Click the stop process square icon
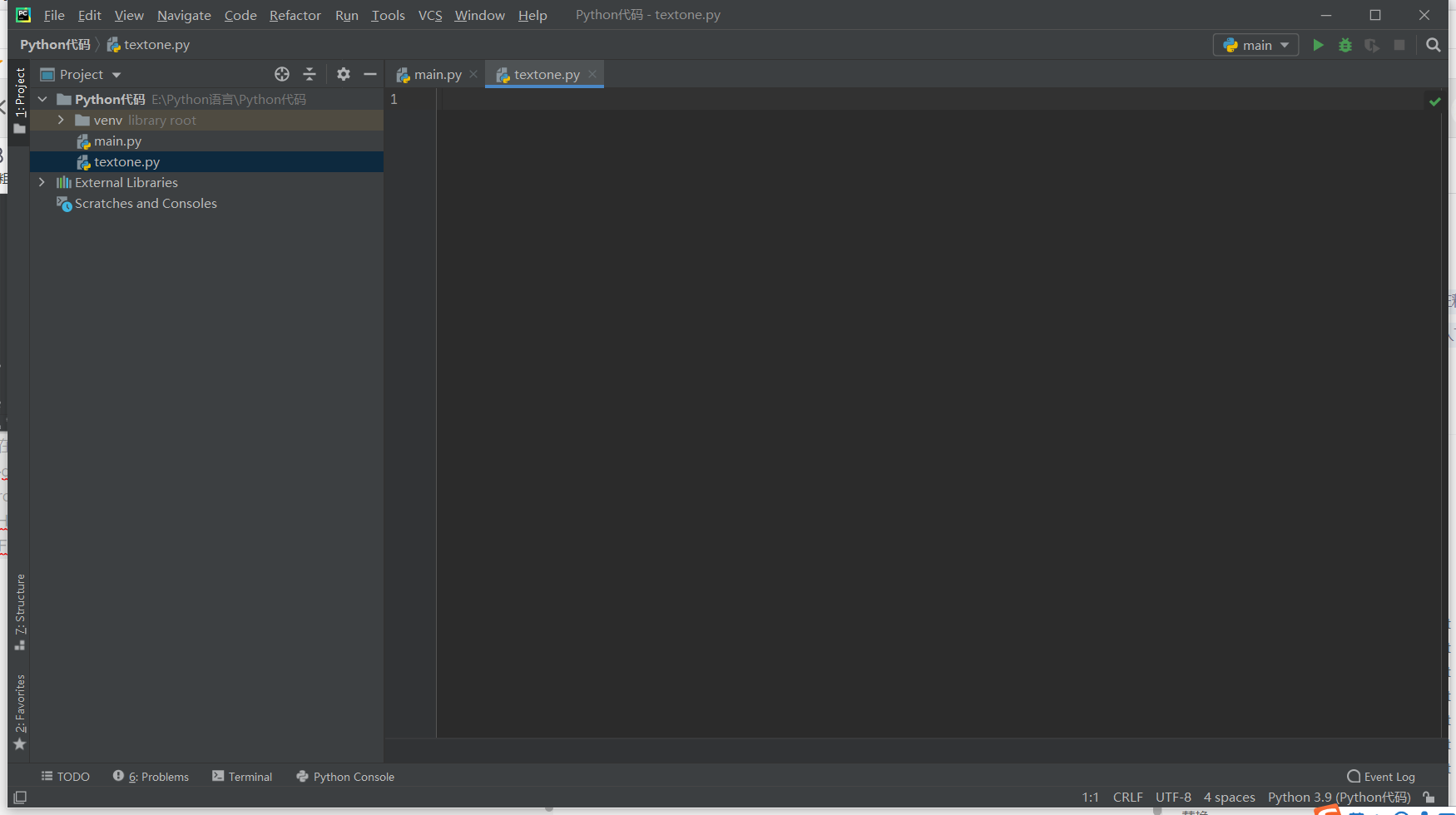 1399,45
